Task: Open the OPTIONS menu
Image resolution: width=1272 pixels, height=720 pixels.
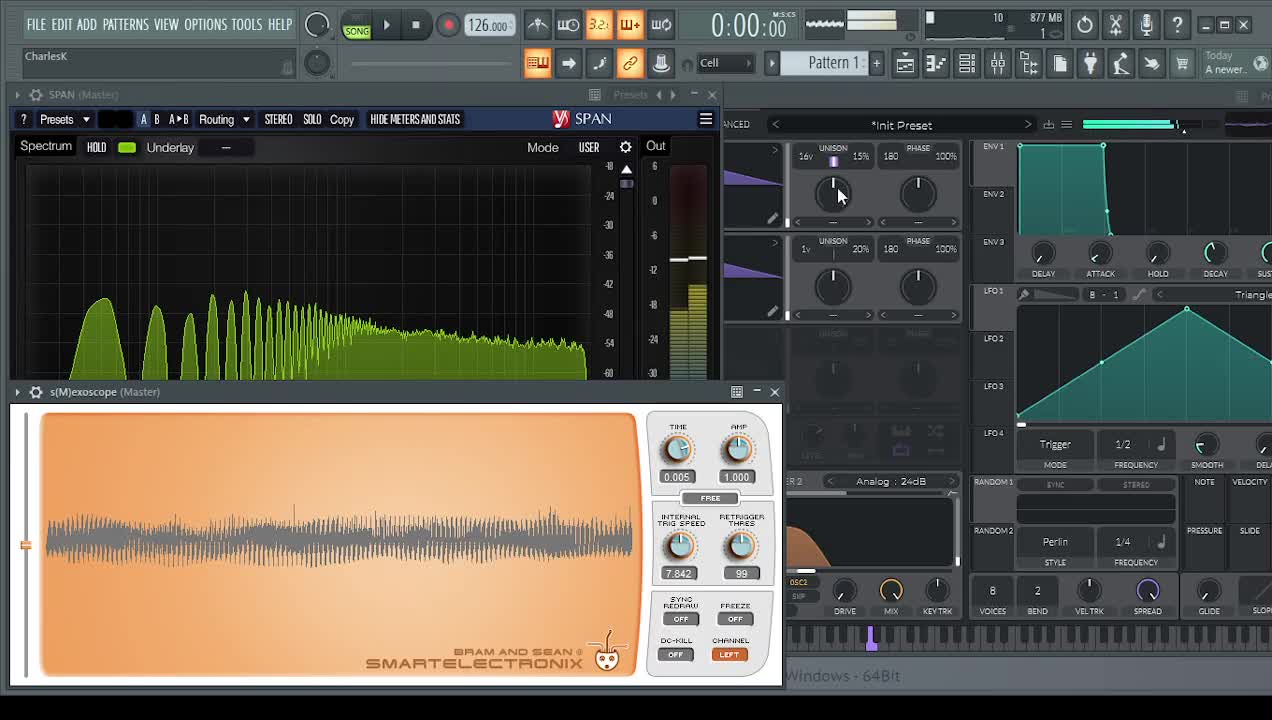Action: click(205, 24)
